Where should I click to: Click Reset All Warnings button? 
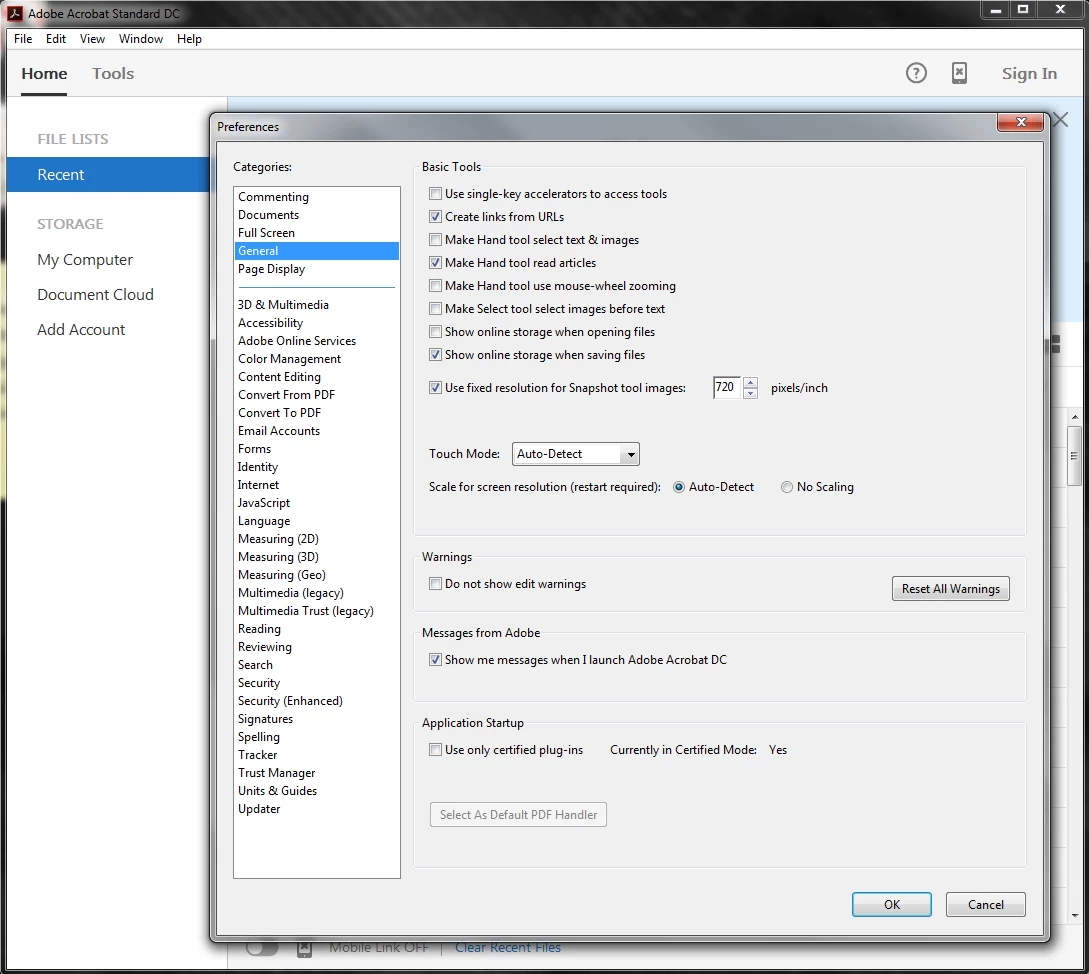tap(951, 588)
